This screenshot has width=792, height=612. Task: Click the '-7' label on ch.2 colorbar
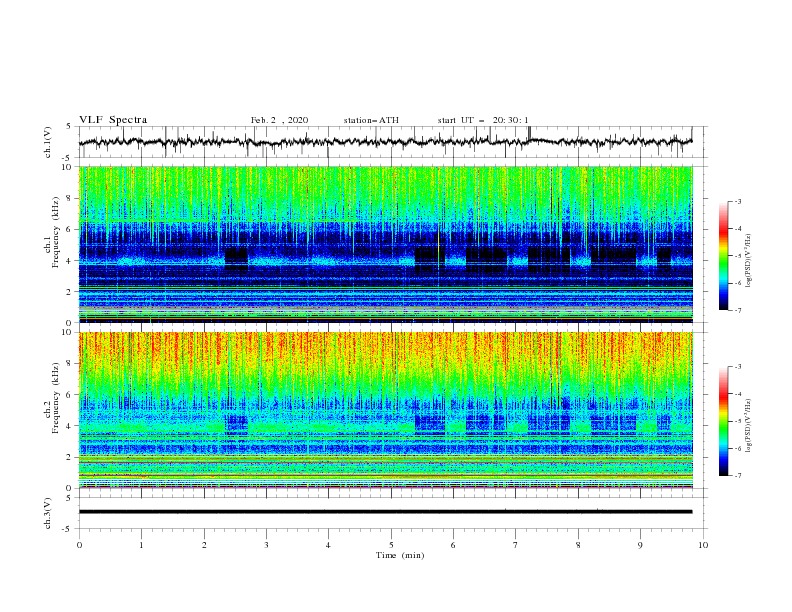(738, 476)
